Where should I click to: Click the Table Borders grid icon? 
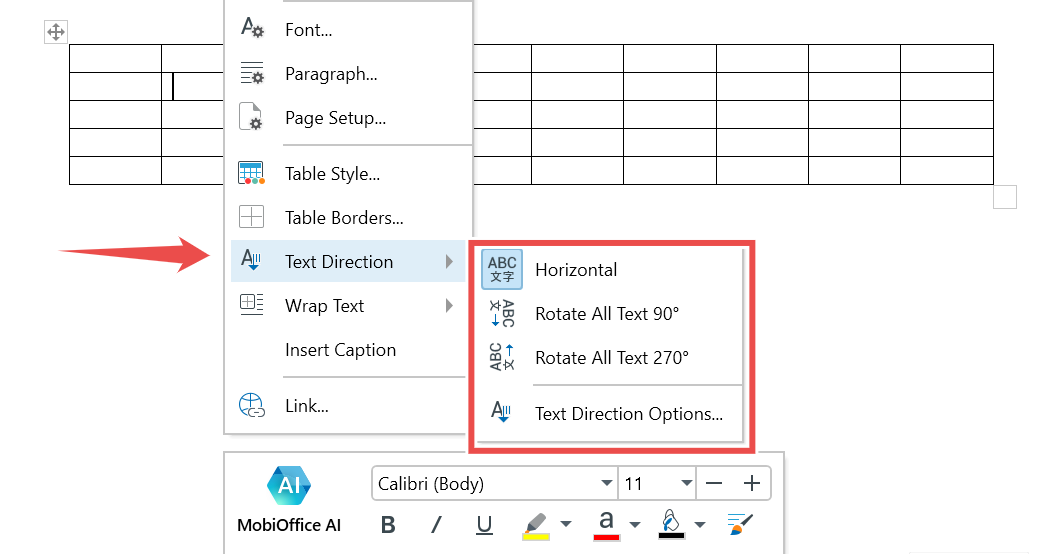[251, 217]
